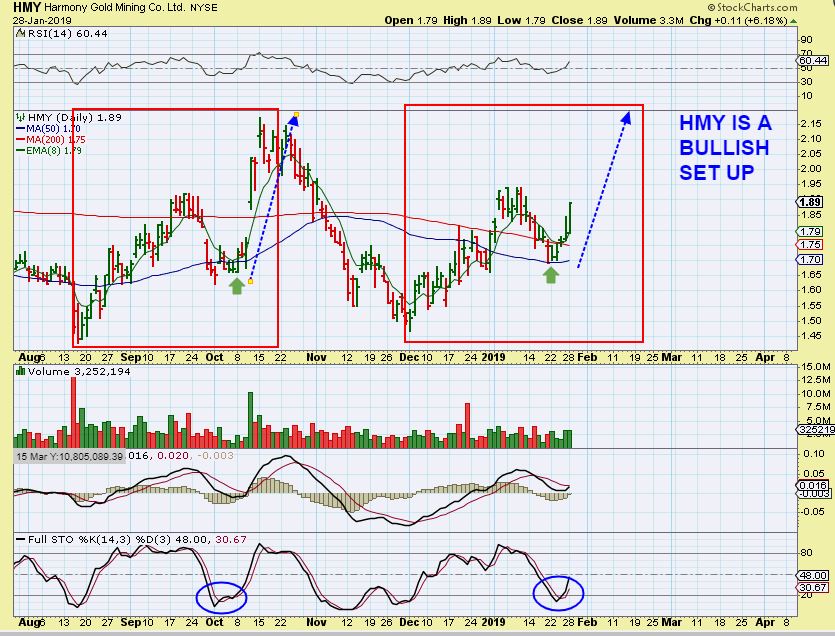Click the 'High 1.89' value in header
The width and height of the screenshot is (835, 636).
[x=467, y=20]
